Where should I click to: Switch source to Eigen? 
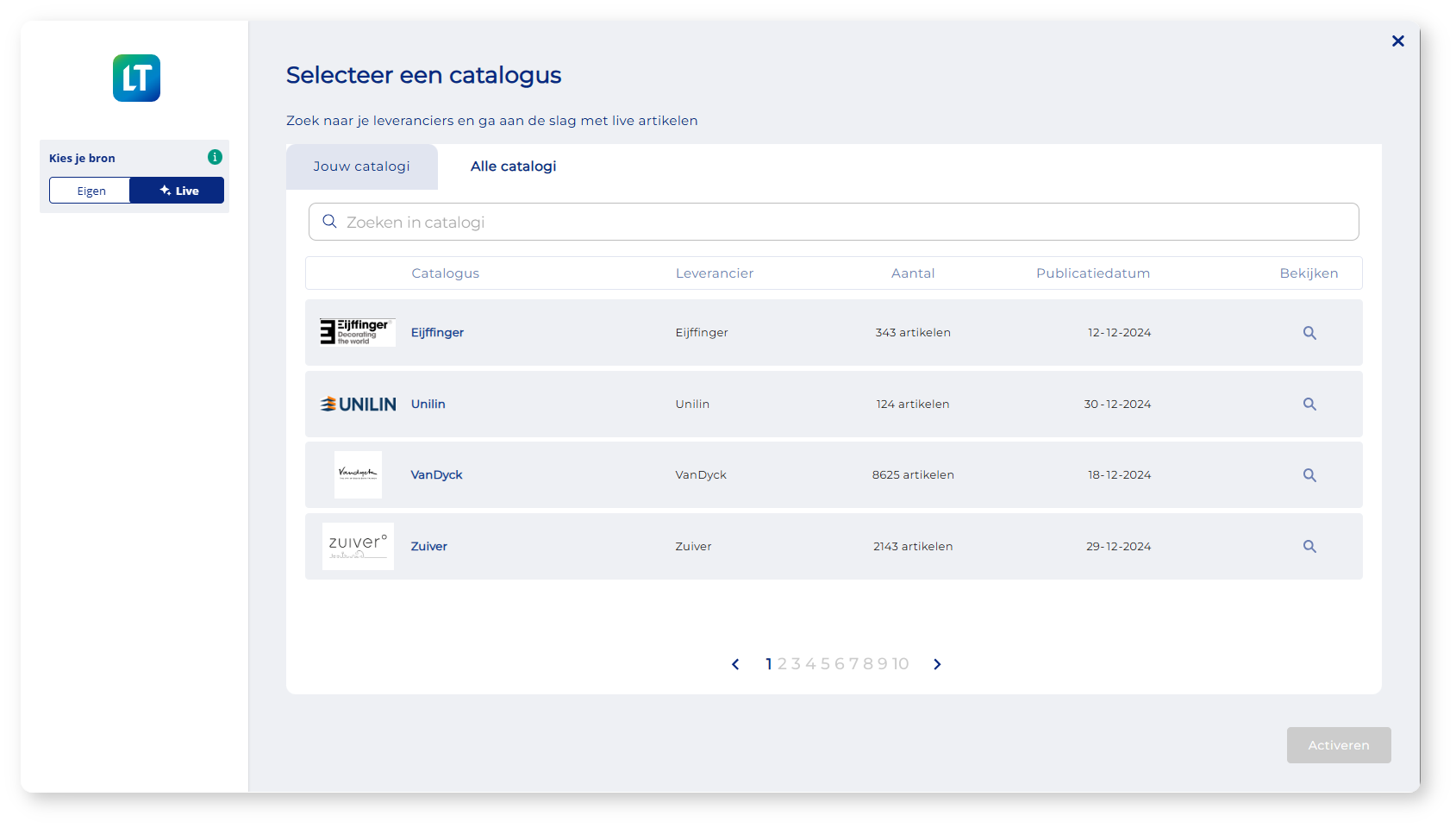coord(90,190)
